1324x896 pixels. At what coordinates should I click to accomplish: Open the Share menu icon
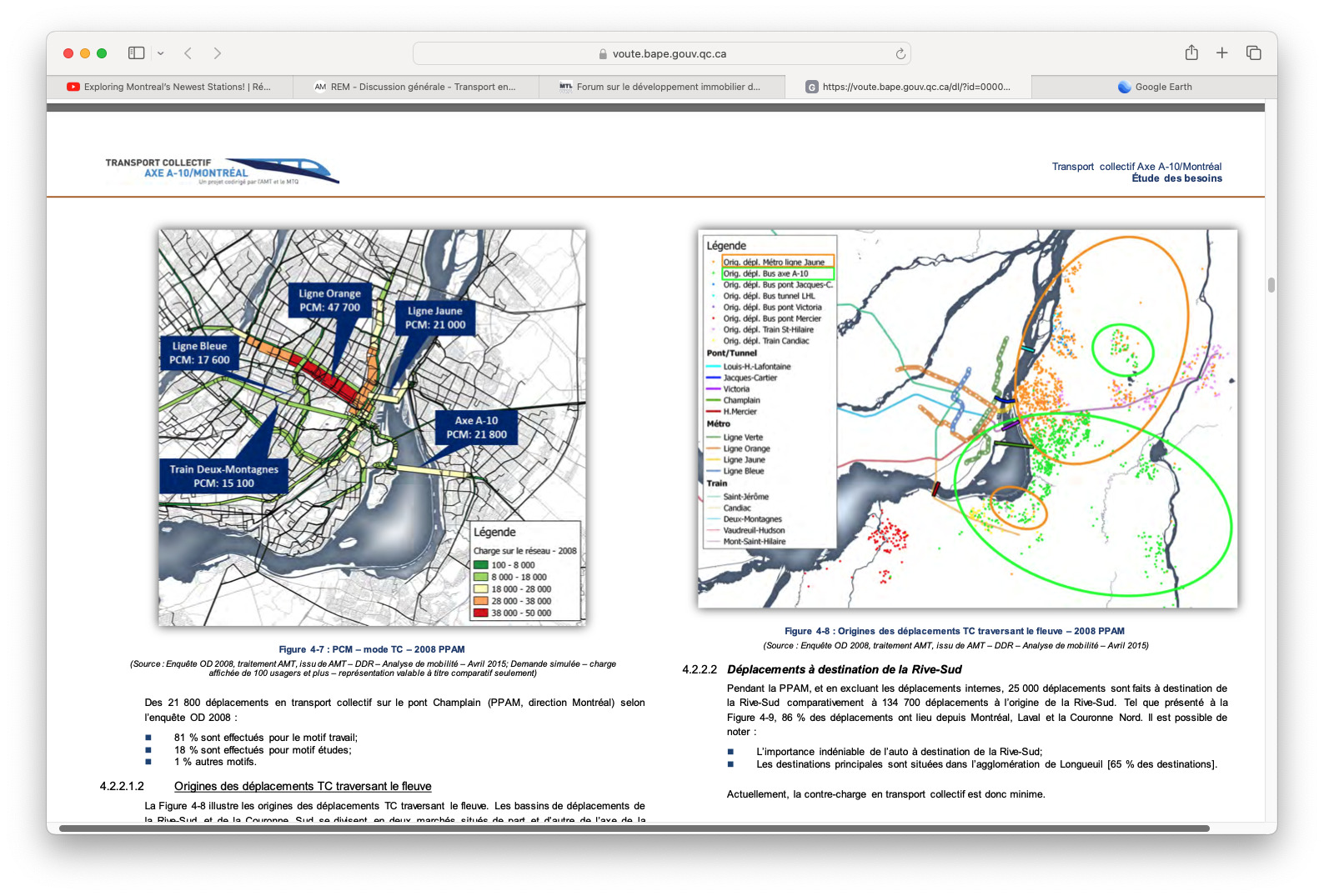point(1191,53)
